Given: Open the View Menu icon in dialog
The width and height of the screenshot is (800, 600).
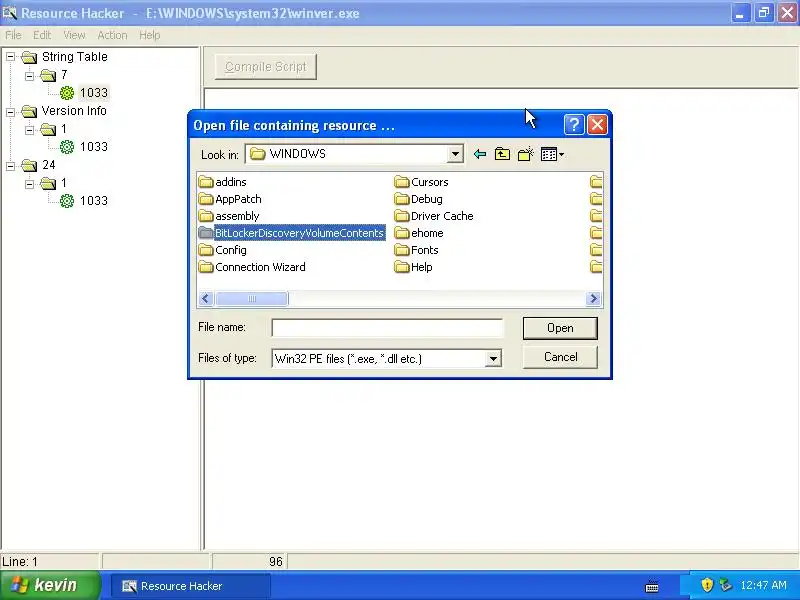Looking at the screenshot, I should pos(552,154).
